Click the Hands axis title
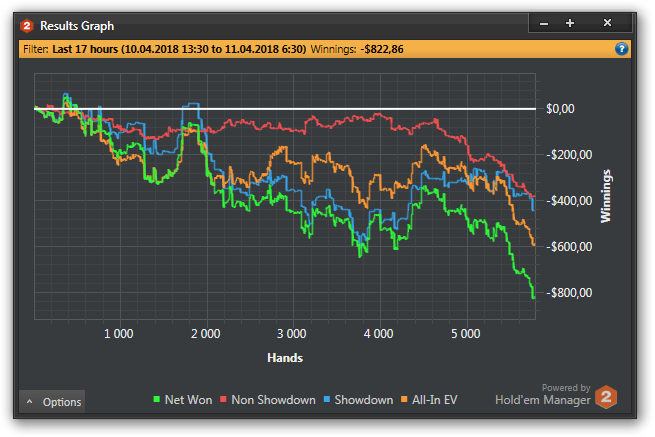The width and height of the screenshot is (655, 437). pos(285,358)
